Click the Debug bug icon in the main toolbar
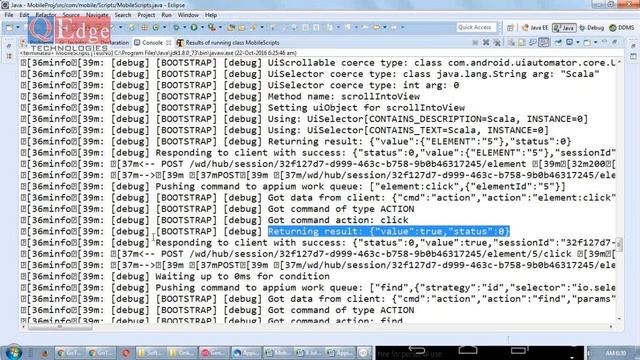640x360 pixels. click(x=176, y=27)
